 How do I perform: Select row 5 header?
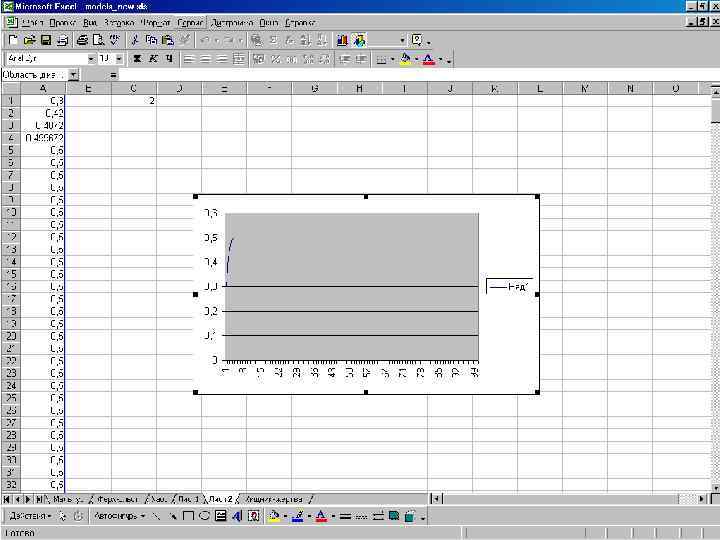(x=11, y=150)
